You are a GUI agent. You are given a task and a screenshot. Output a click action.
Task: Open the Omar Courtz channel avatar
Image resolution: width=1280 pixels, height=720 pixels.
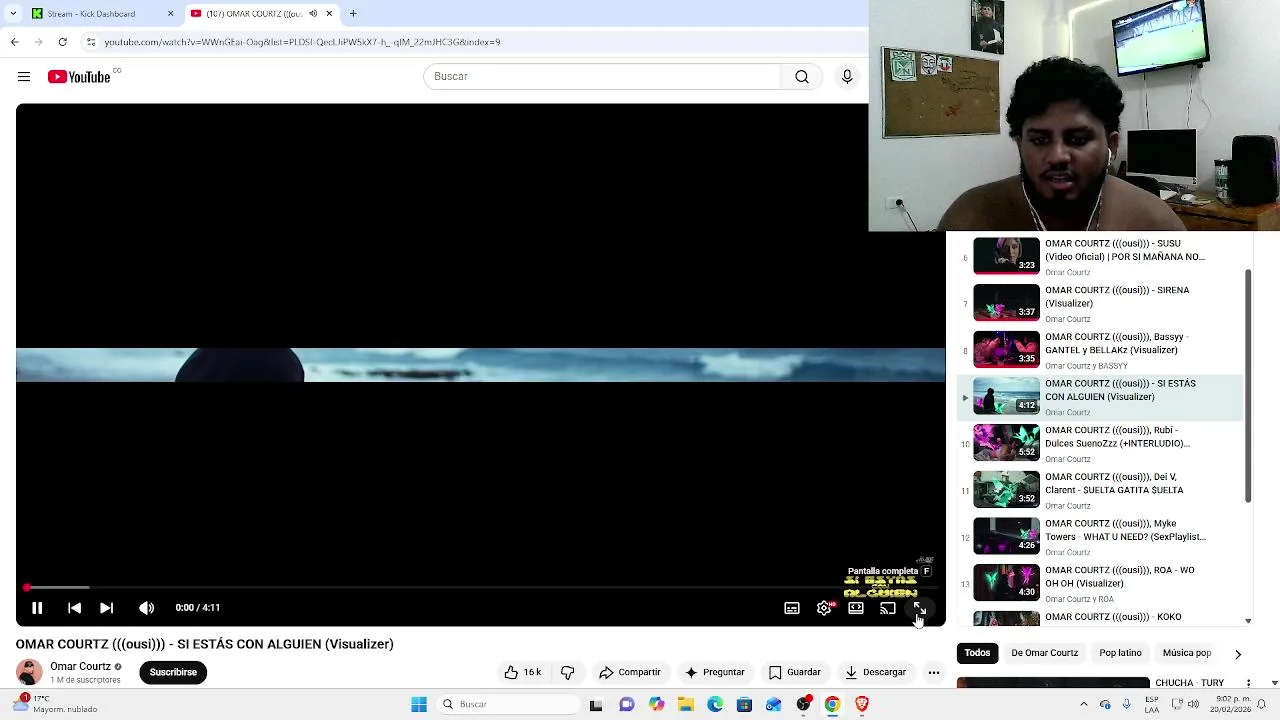pos(29,672)
